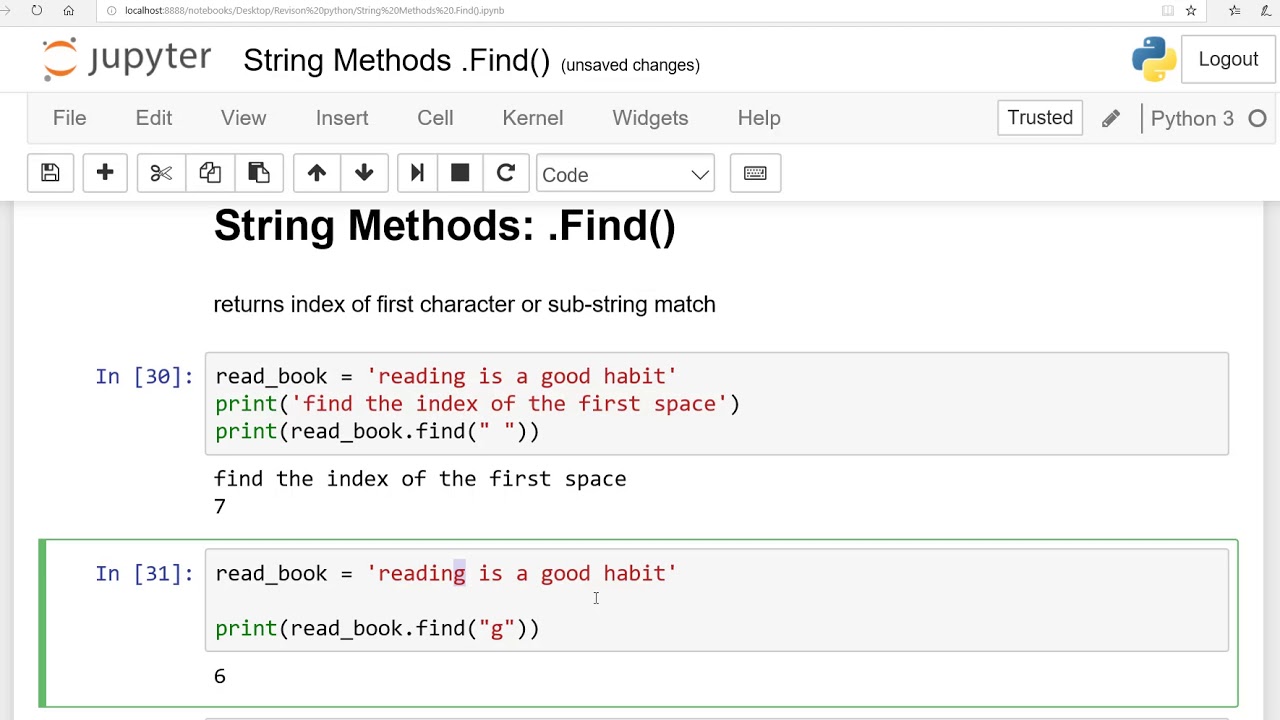The width and height of the screenshot is (1280, 720).
Task: Click the Jupyter logo link
Action: [x=127, y=59]
